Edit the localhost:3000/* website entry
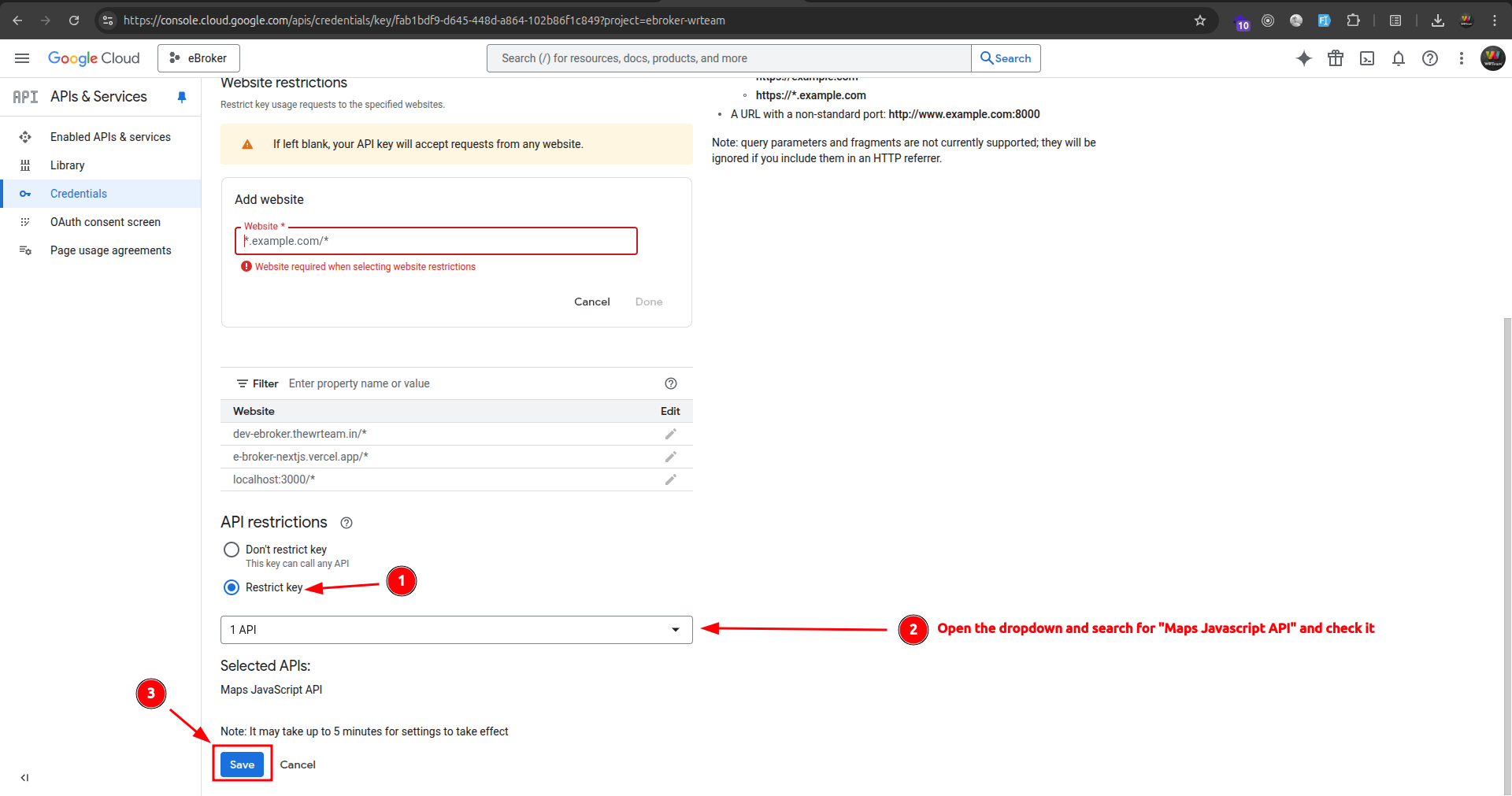1512x796 pixels. pos(671,479)
